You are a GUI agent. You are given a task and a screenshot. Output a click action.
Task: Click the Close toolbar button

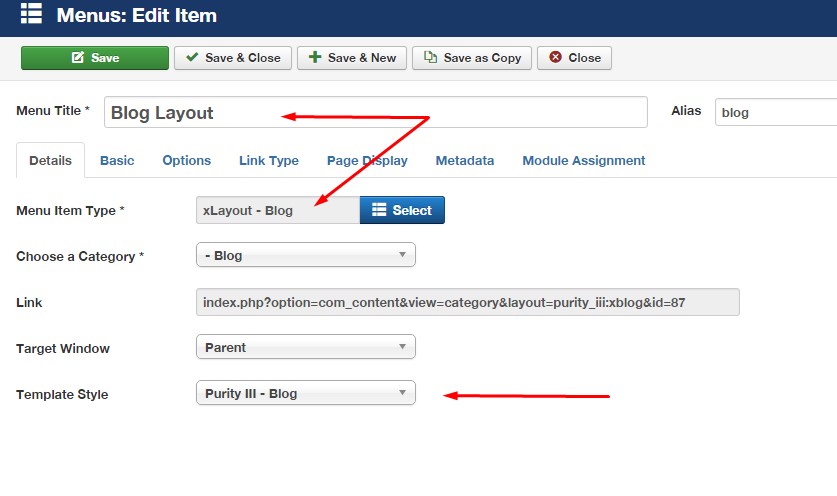[x=574, y=58]
